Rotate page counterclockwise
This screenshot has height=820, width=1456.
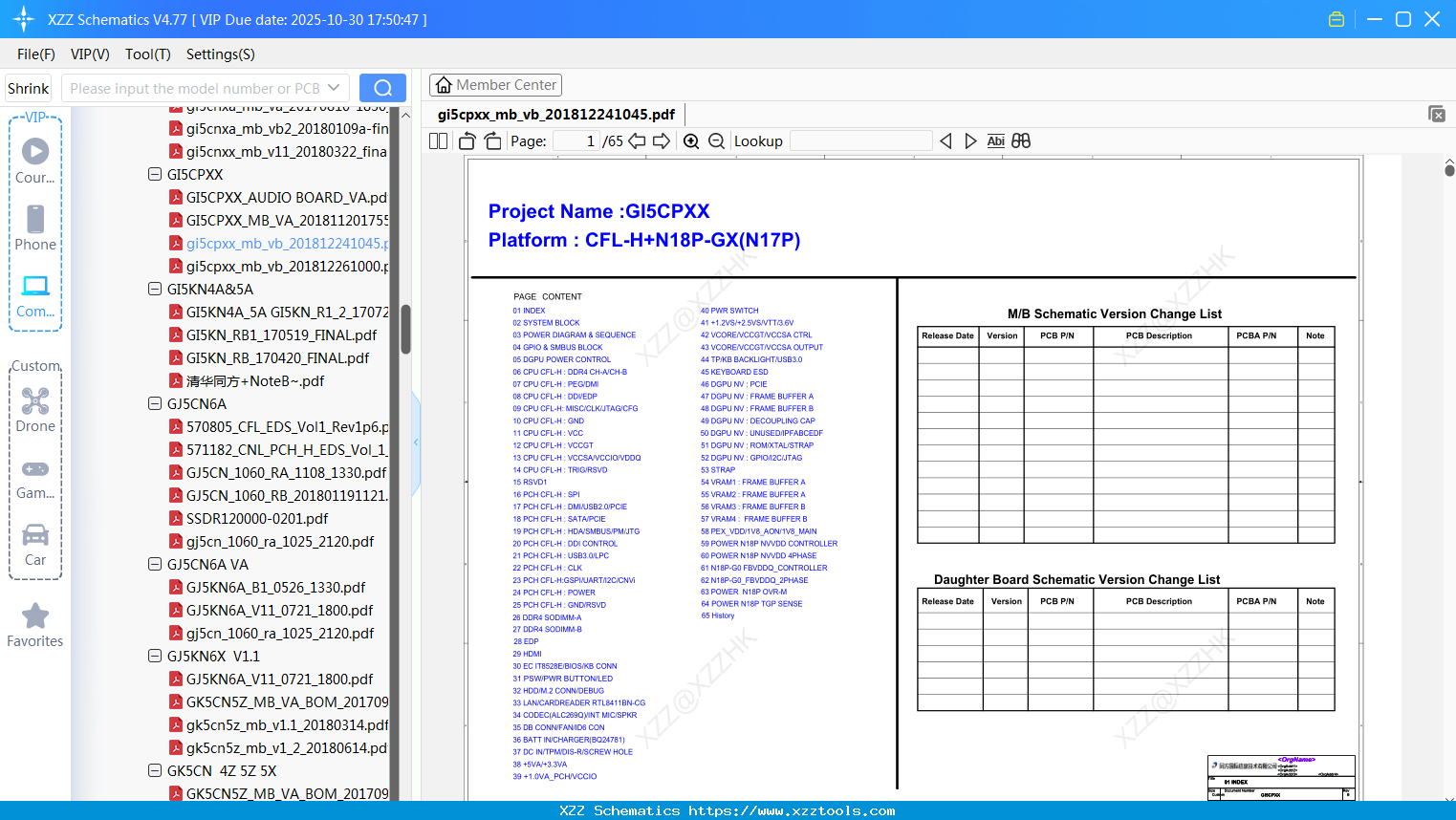(x=467, y=141)
